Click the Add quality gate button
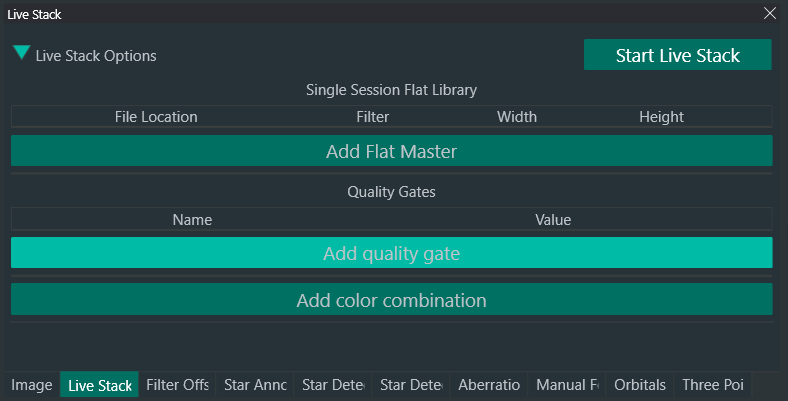The width and height of the screenshot is (788, 401). pos(391,253)
